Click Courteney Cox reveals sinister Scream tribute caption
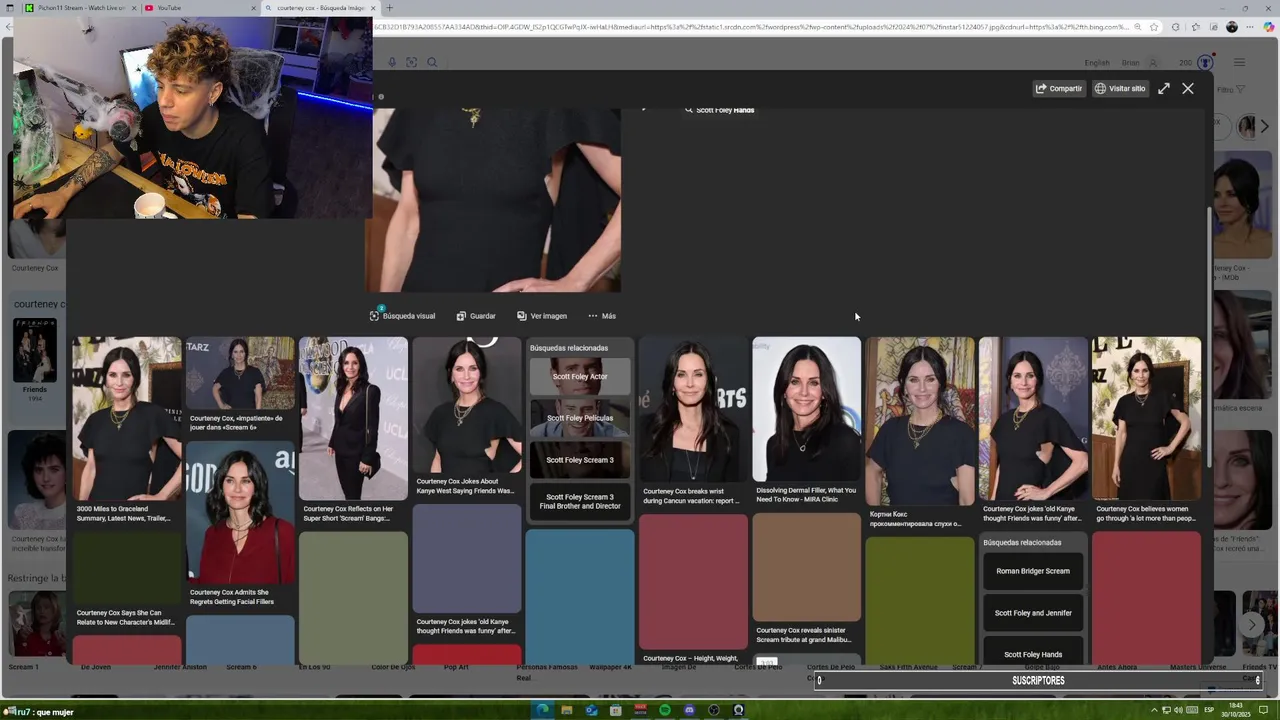 coord(804,635)
